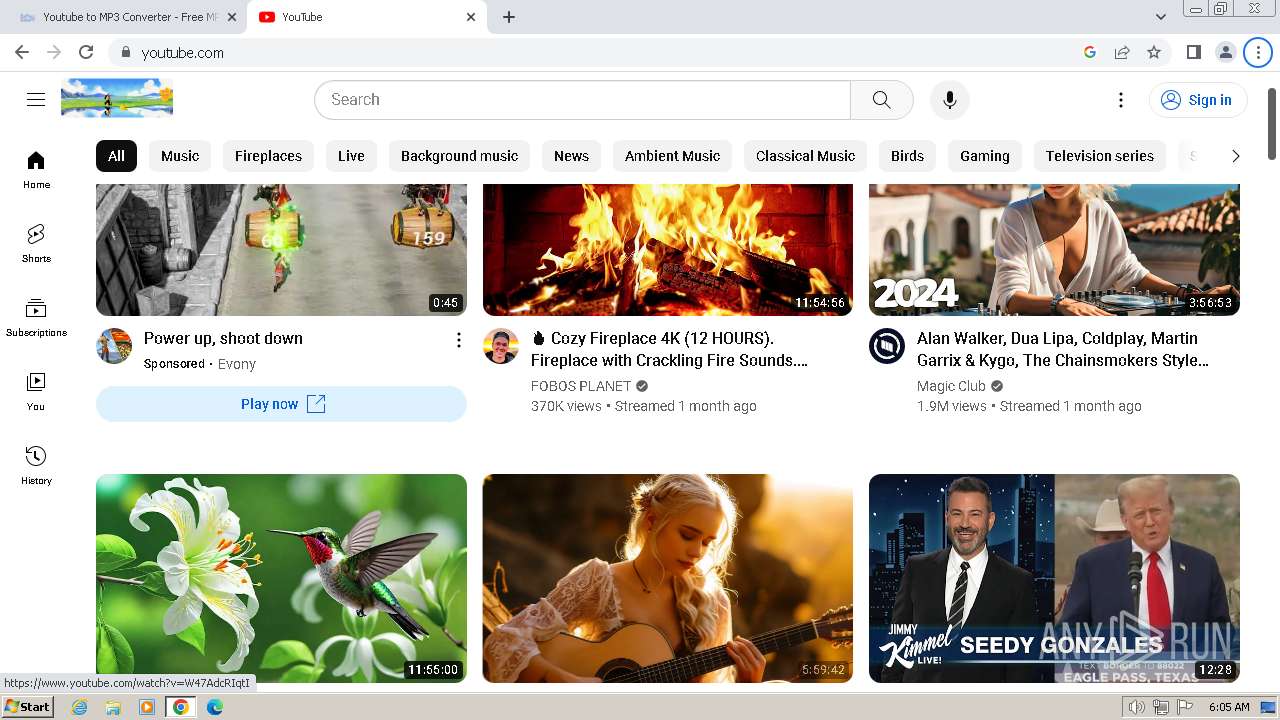Click the Play now ad button
Image resolution: width=1280 pixels, height=720 pixels.
click(x=281, y=404)
